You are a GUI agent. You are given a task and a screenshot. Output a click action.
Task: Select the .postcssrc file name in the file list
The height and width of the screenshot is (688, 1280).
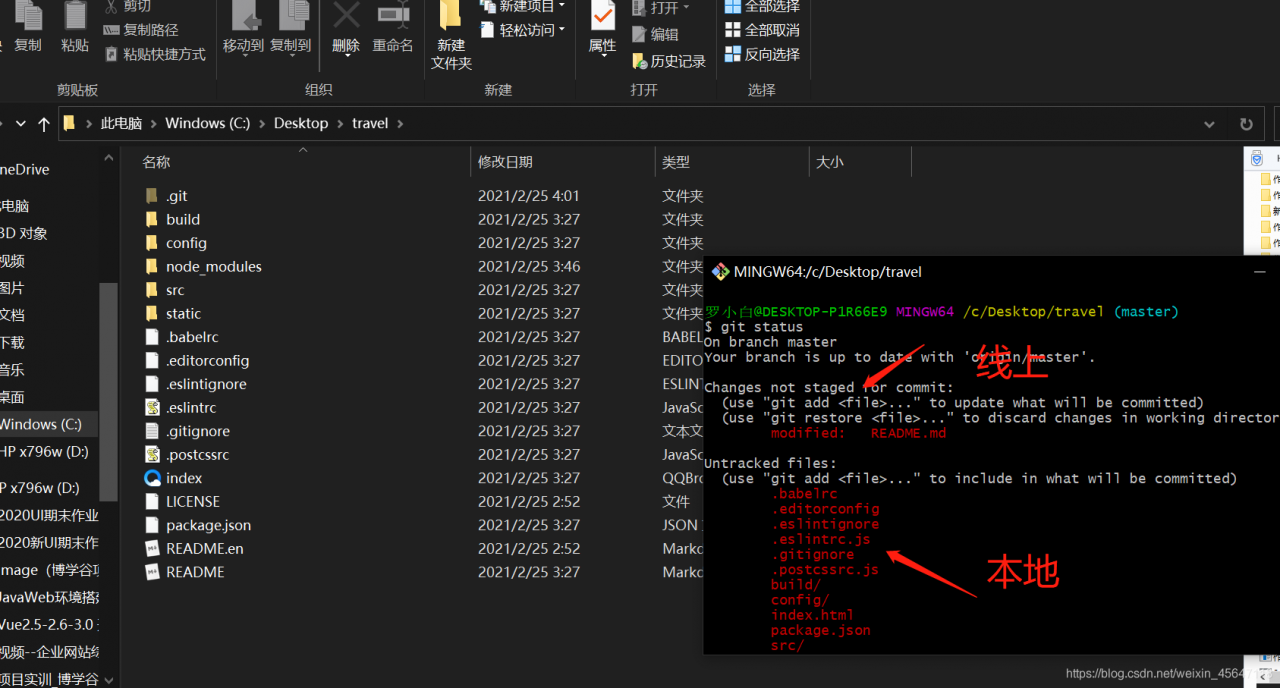click(x=198, y=455)
